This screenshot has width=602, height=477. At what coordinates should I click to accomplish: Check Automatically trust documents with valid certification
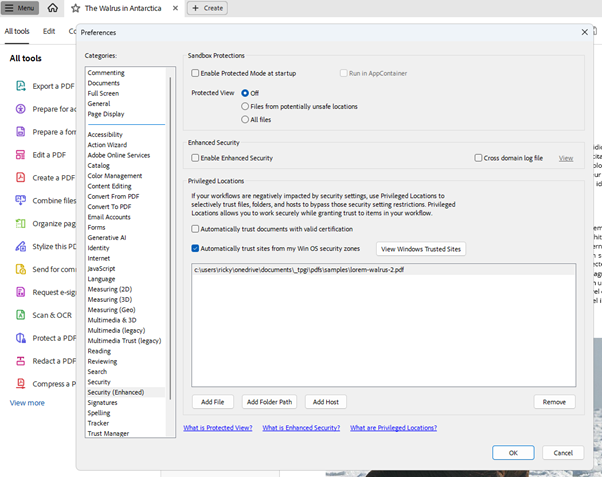pyautogui.click(x=195, y=229)
